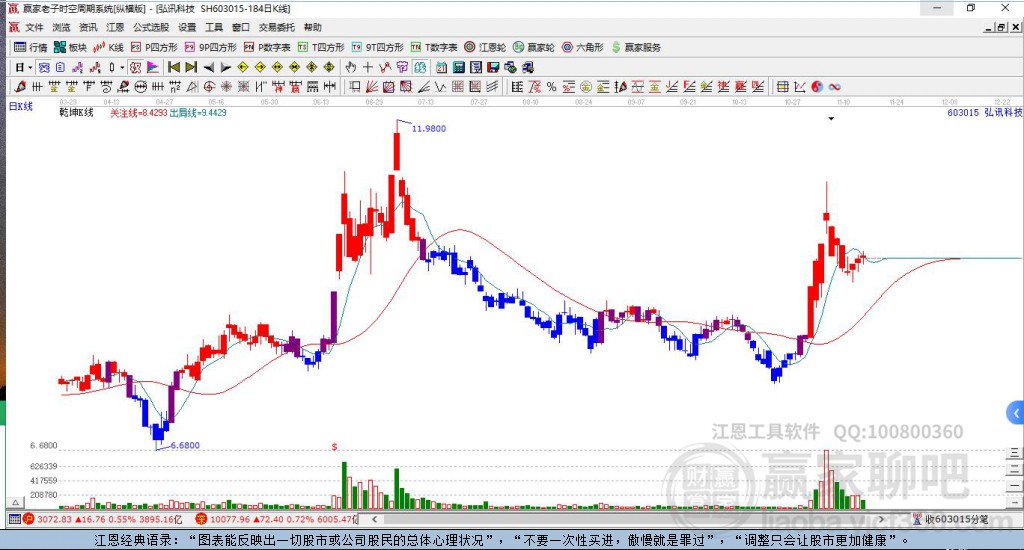Open the 帮助 menu
1024x550 pixels.
(313, 27)
